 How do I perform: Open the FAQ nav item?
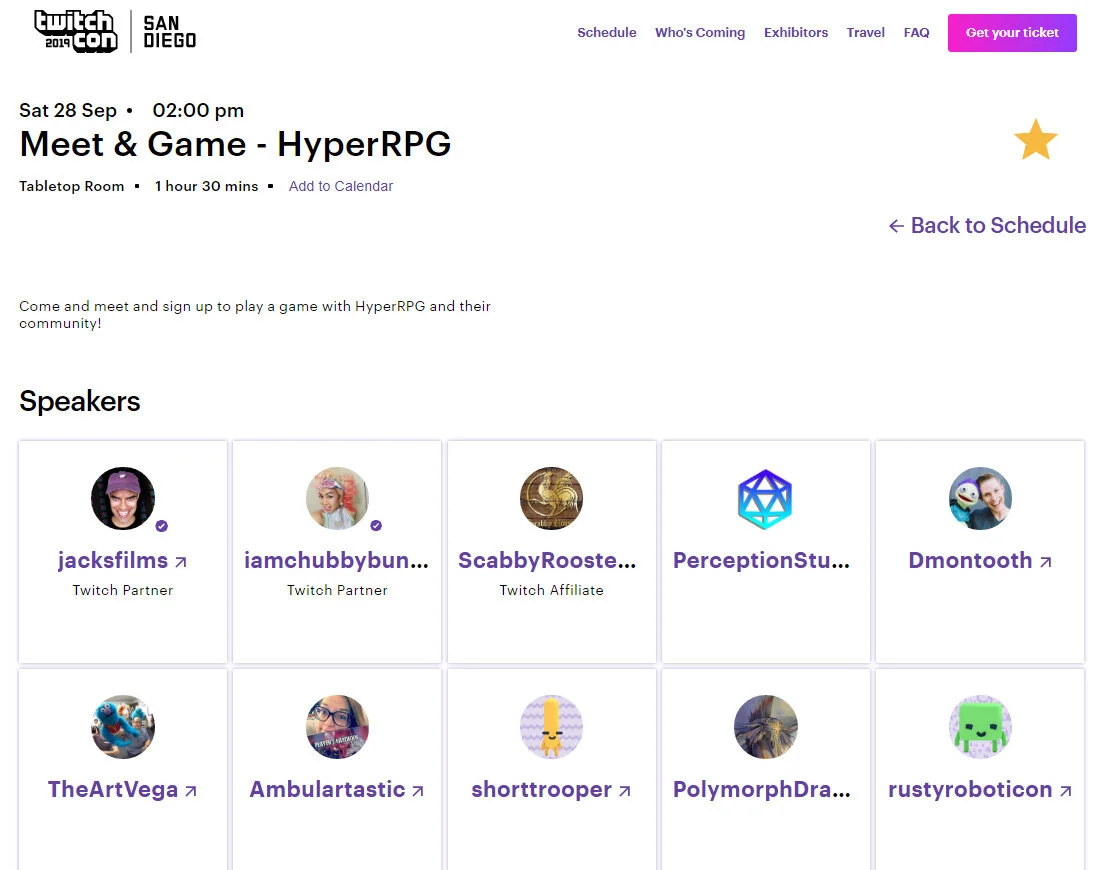point(916,32)
